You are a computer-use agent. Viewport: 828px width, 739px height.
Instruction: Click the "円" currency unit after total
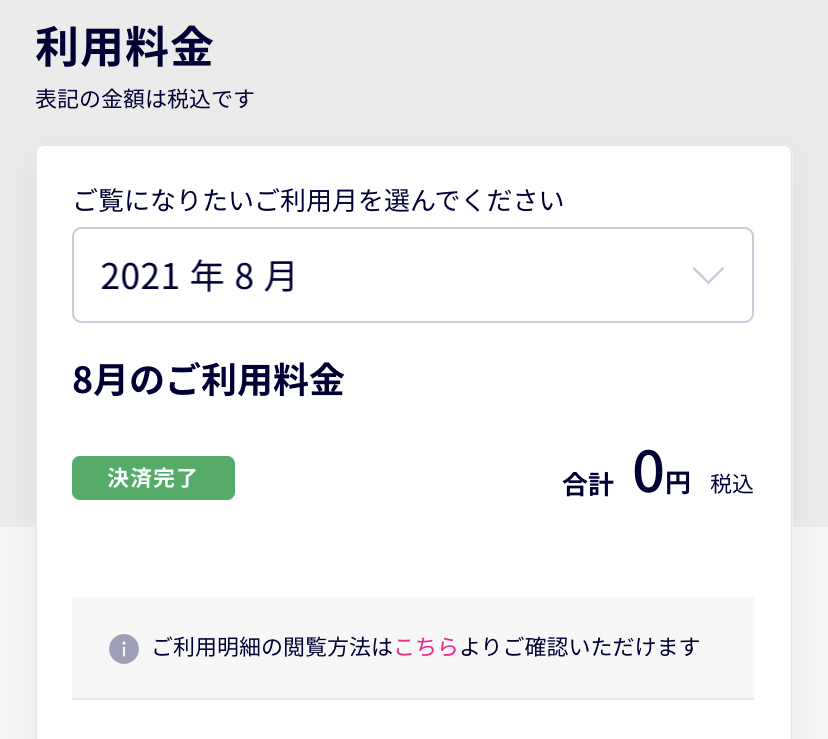coord(678,484)
